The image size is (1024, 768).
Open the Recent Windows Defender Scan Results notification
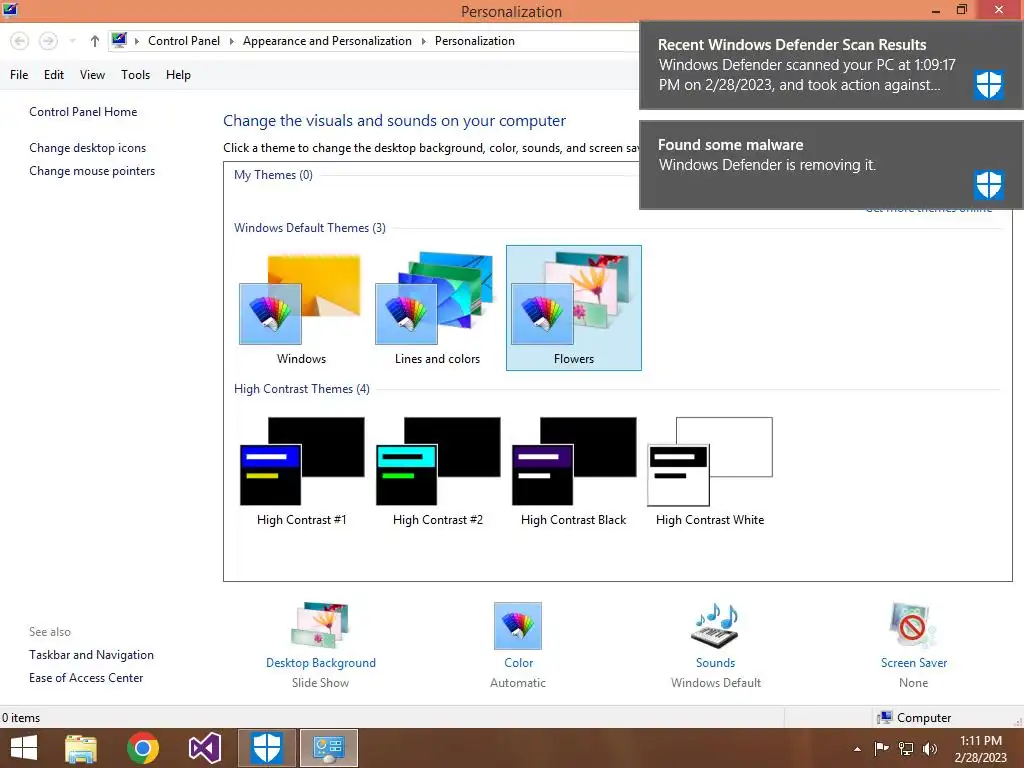(x=831, y=65)
